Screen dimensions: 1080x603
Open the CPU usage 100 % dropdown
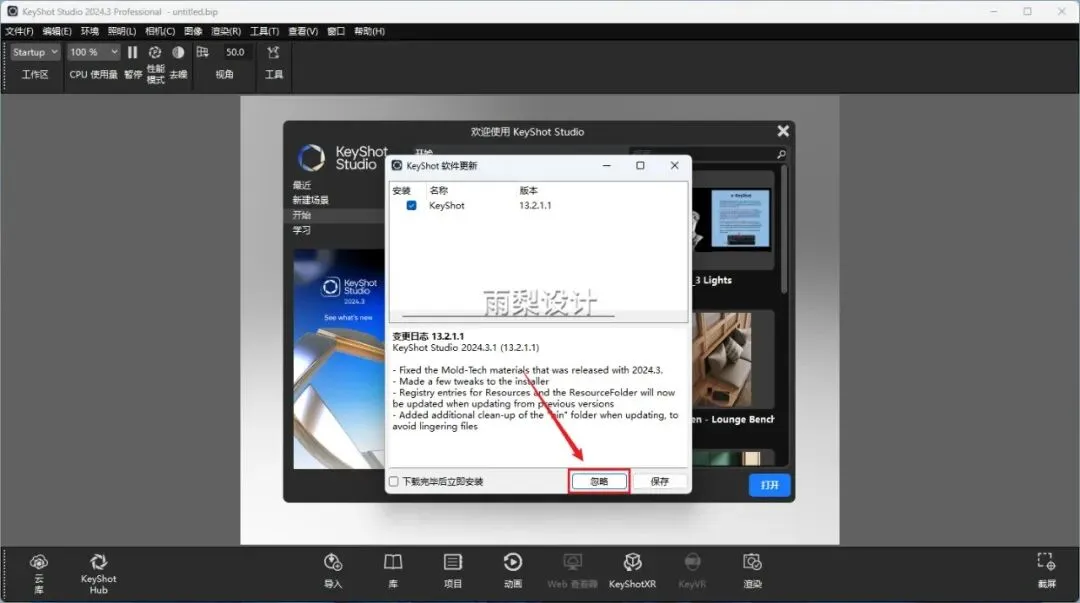[x=94, y=52]
